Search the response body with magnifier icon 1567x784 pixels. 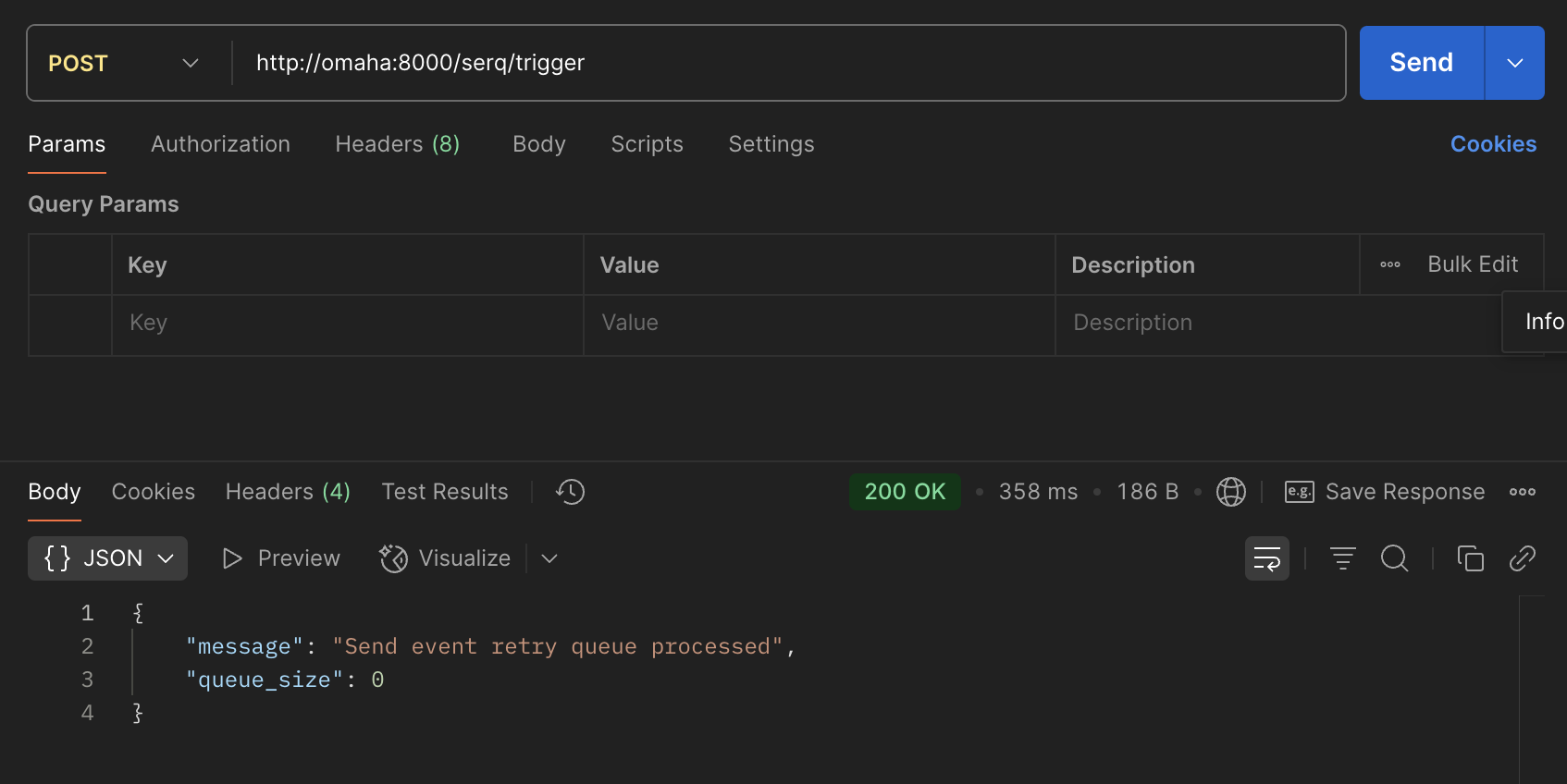pos(1394,558)
